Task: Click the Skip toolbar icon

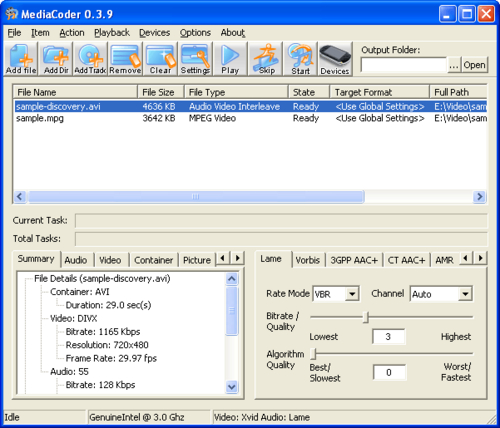Action: pos(266,59)
